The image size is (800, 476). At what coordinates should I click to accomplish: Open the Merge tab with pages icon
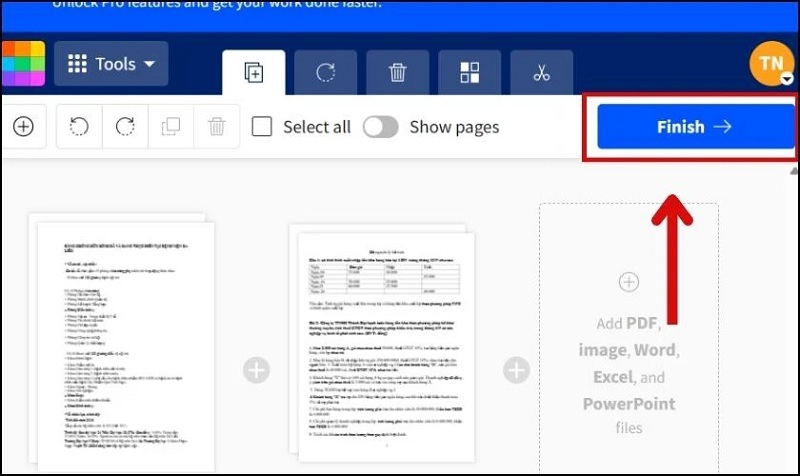253,73
